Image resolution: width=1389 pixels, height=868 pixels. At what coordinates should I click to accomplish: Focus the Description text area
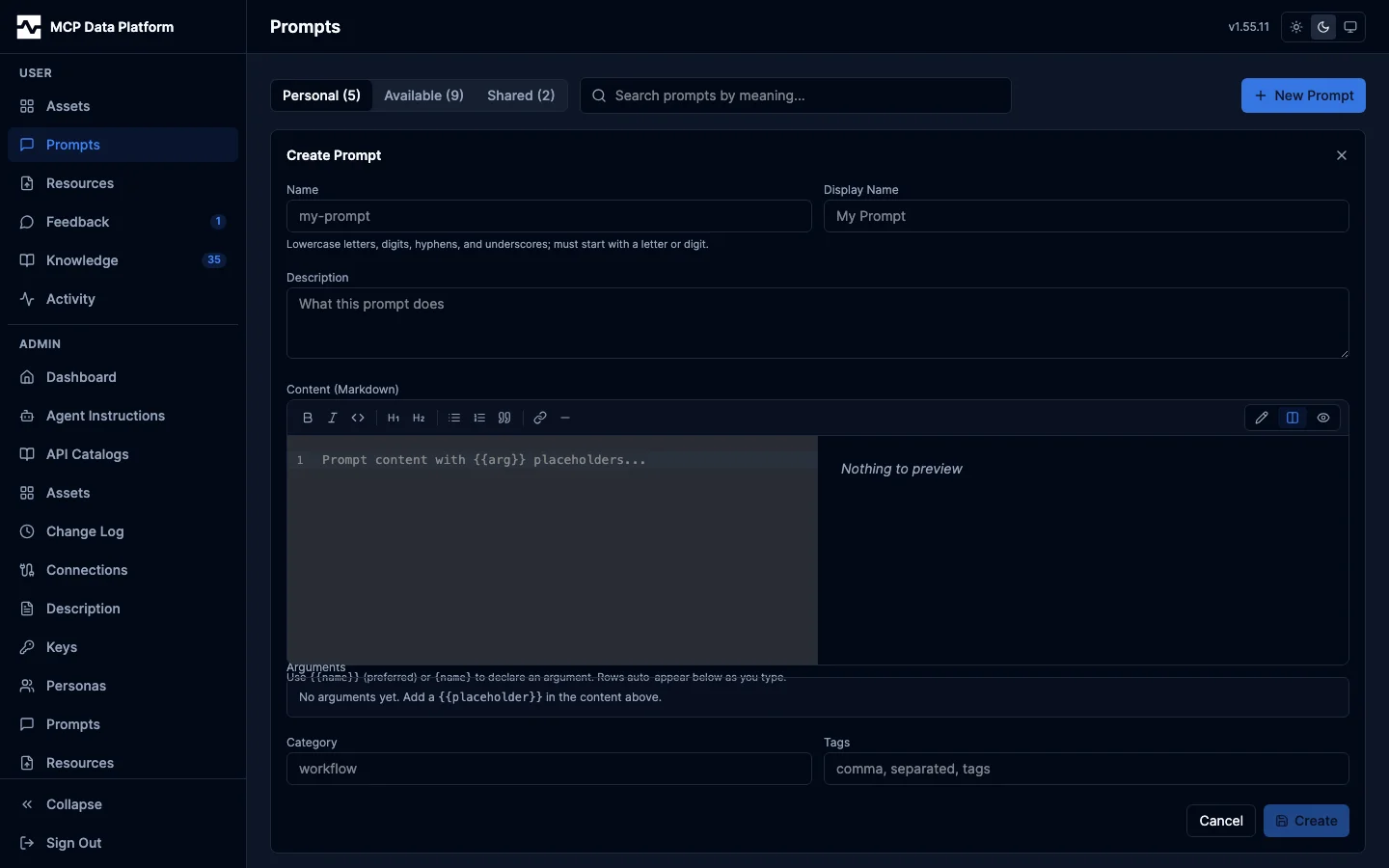tap(818, 323)
